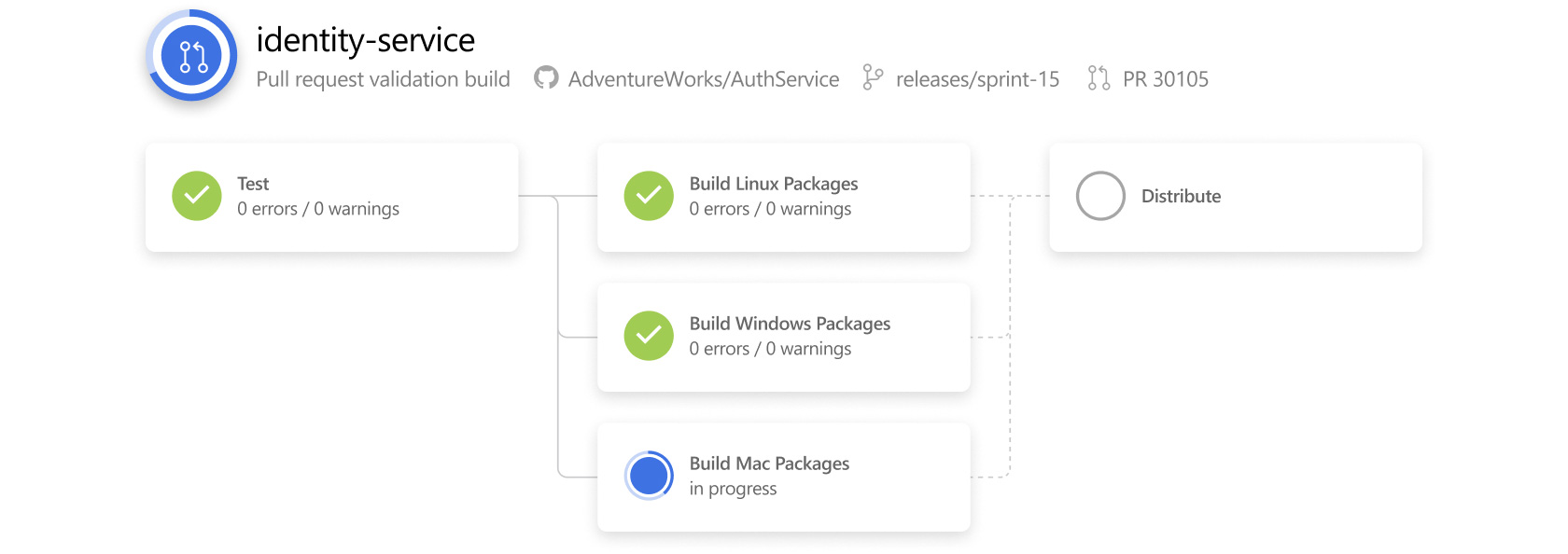The image size is (1568, 554).
Task: Click the 'in progress' status text
Action: coord(733,489)
